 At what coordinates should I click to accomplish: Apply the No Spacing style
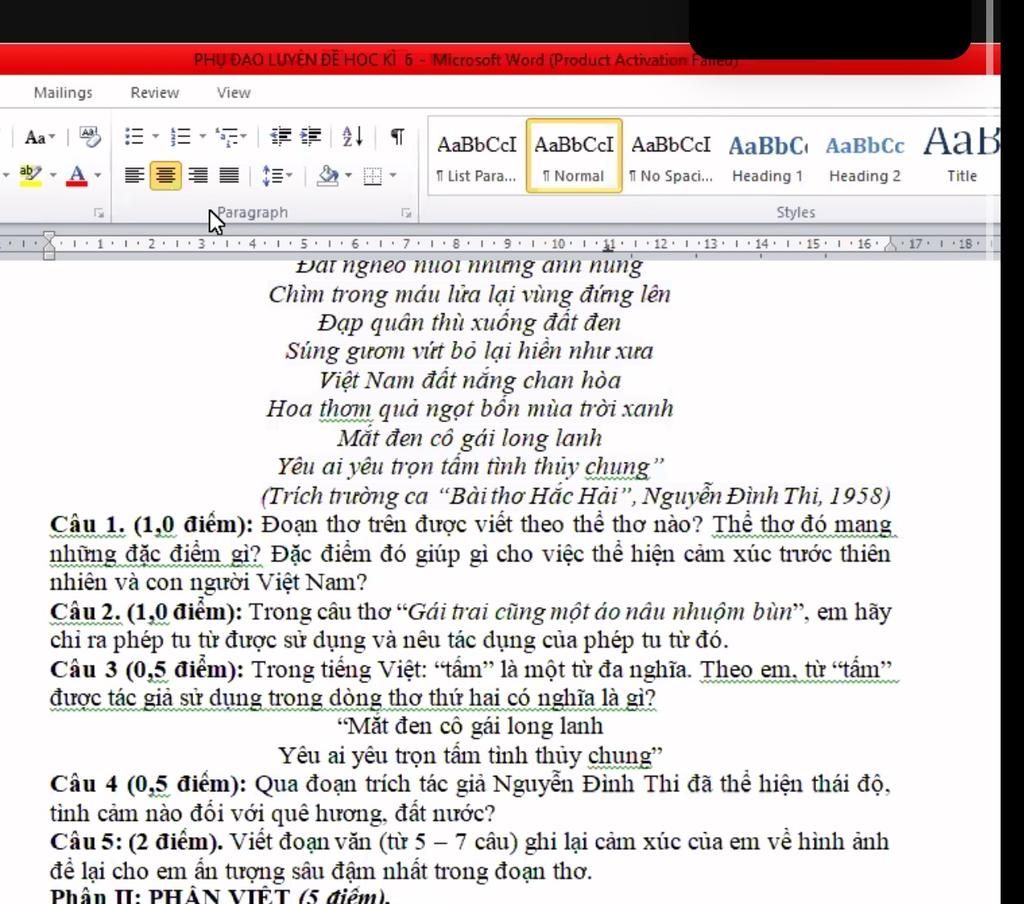click(671, 157)
